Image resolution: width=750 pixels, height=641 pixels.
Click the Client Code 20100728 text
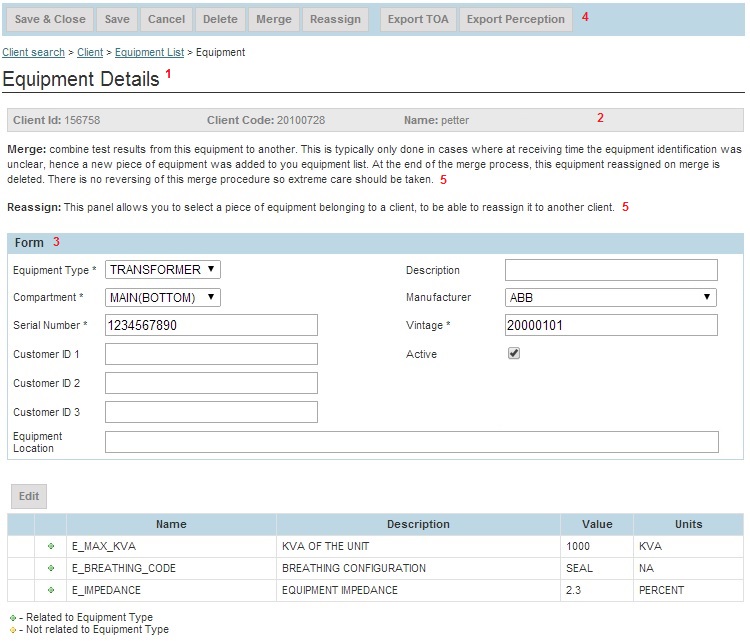[x=266, y=120]
